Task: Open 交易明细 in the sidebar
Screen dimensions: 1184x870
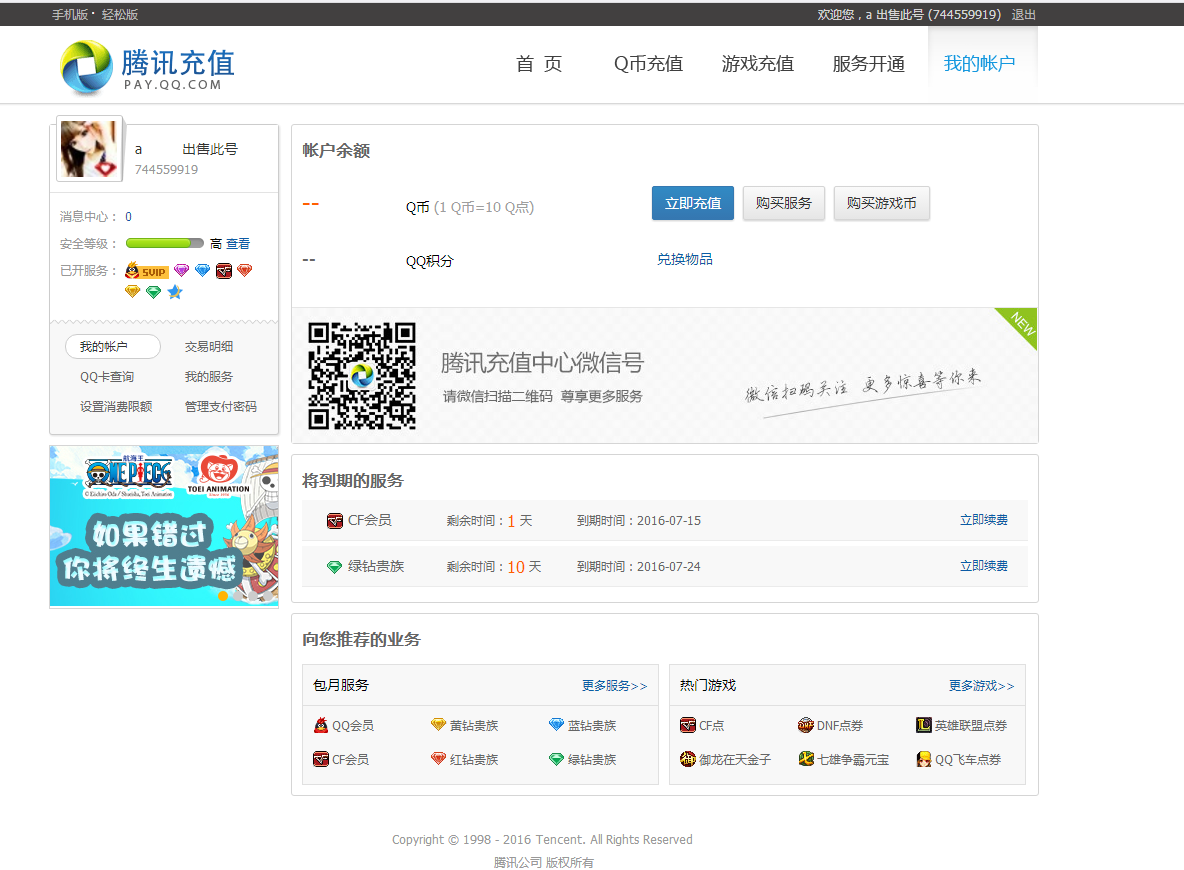Action: pyautogui.click(x=209, y=347)
